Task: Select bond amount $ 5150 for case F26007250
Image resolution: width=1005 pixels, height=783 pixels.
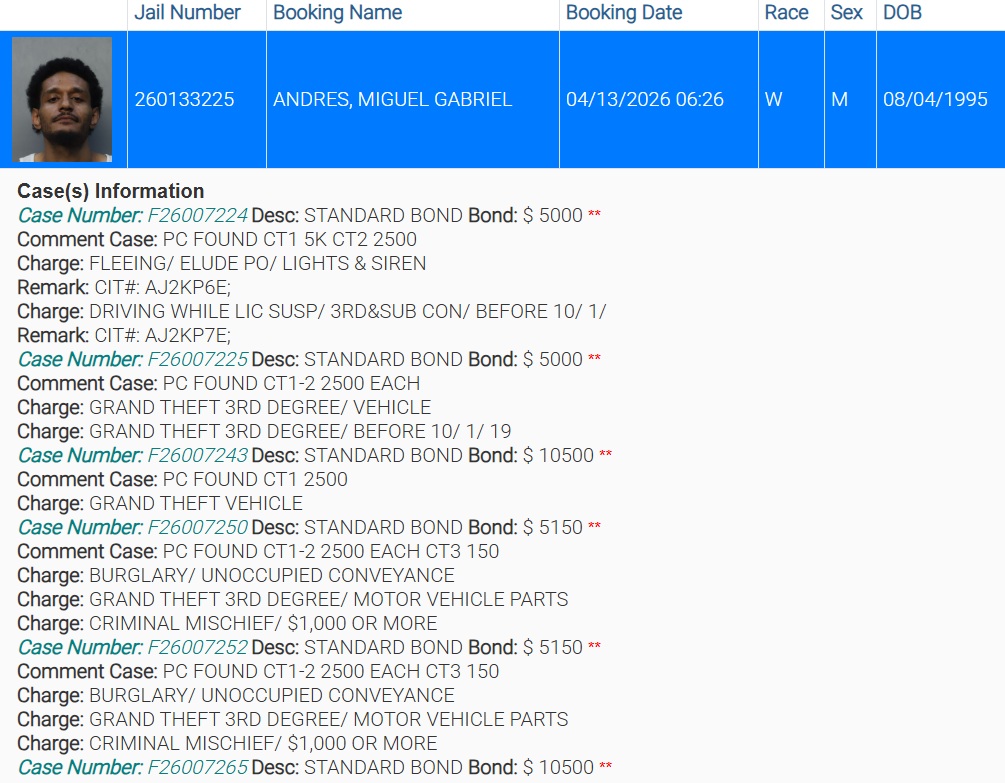Action: coord(552,527)
